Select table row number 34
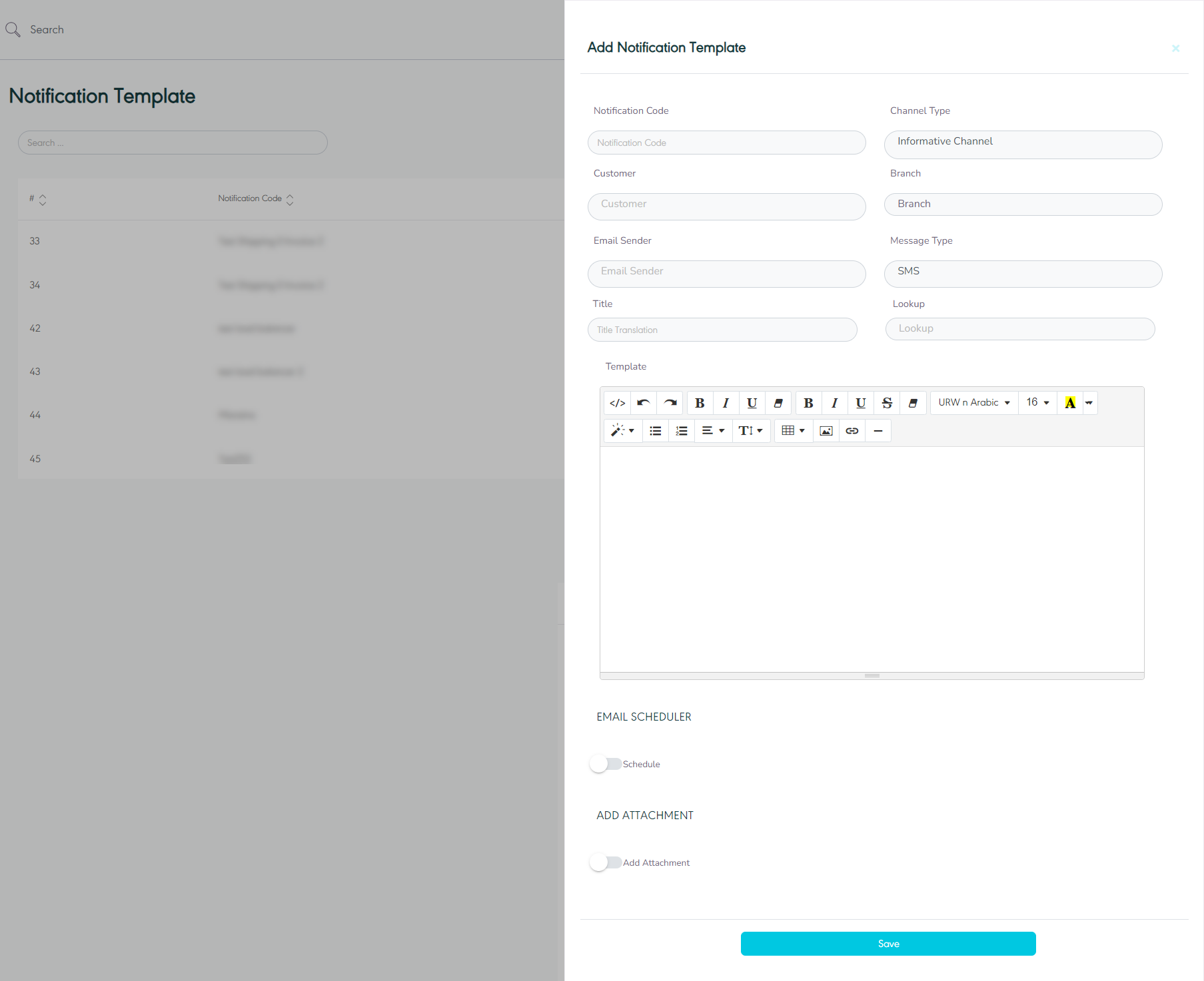 [291, 285]
